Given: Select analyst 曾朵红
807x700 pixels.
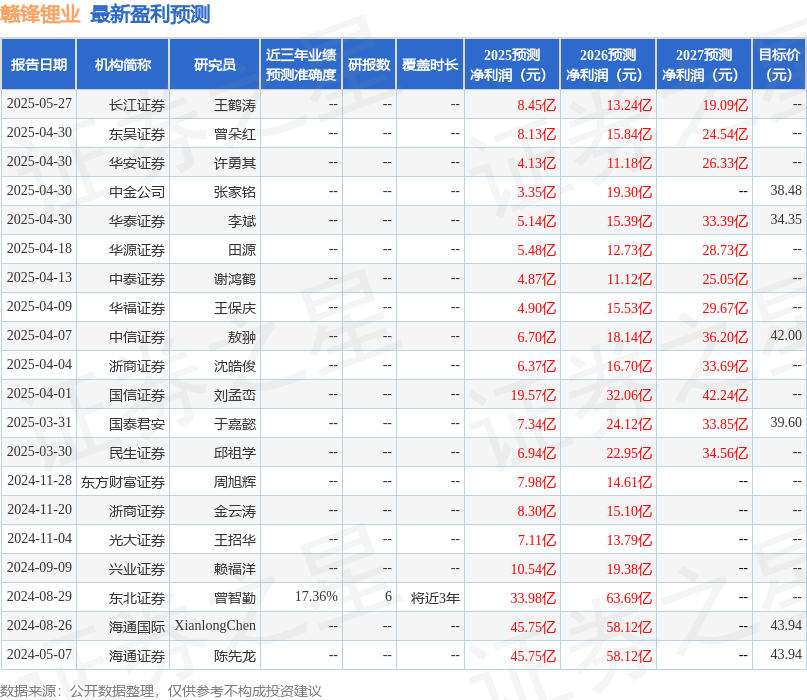Looking at the screenshot, I should [x=235, y=134].
